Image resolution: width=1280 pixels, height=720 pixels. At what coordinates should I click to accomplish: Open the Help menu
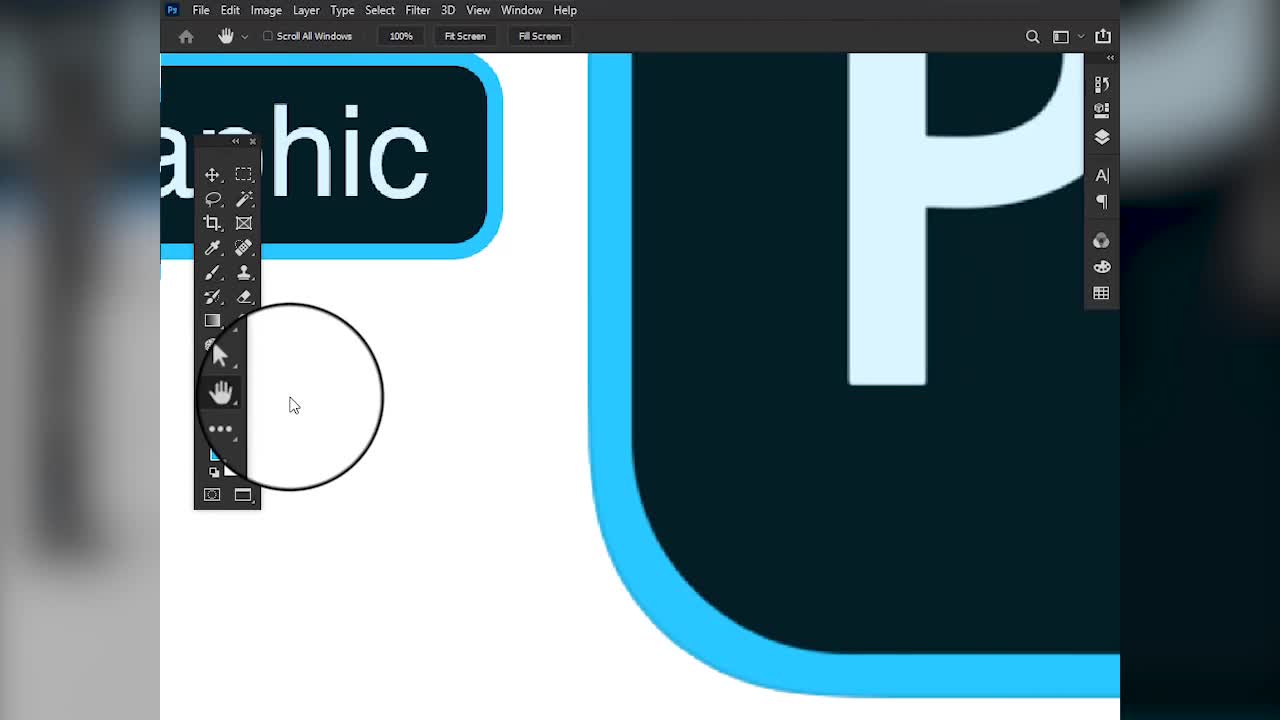[565, 10]
